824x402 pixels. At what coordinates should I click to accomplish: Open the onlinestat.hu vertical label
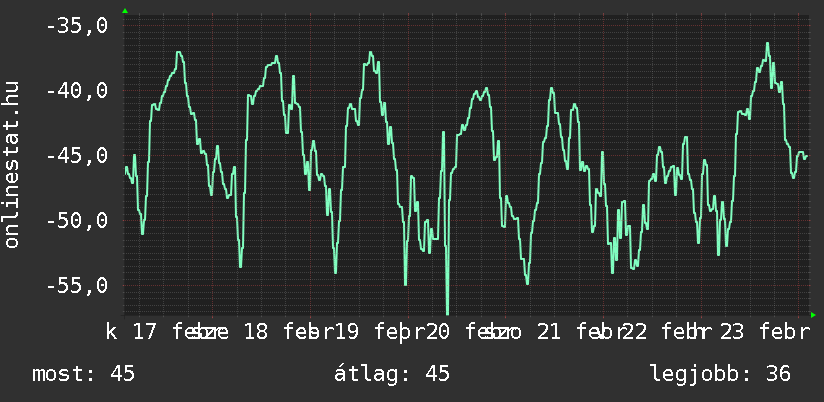tap(13, 166)
